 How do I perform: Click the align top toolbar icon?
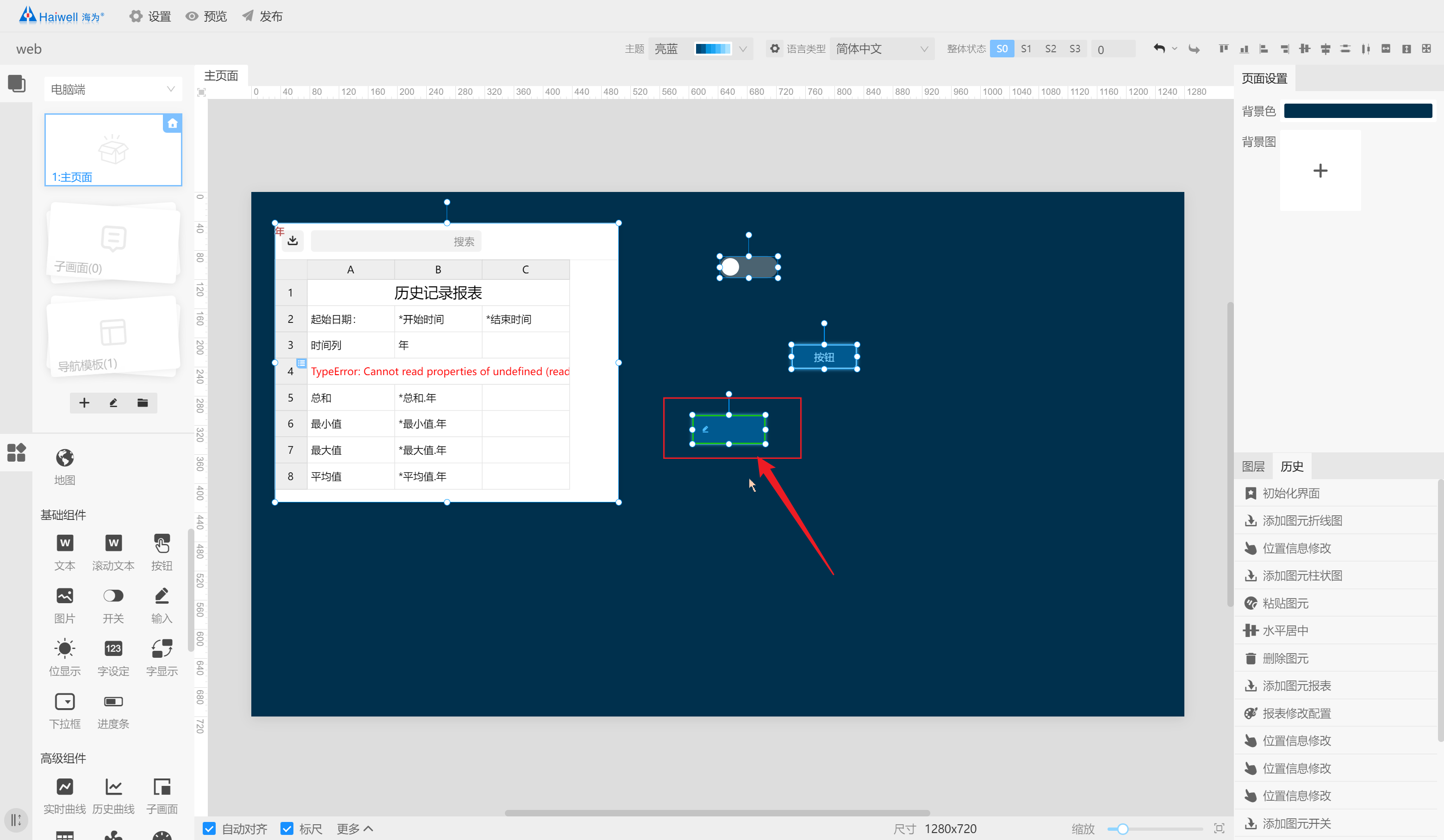point(1223,49)
